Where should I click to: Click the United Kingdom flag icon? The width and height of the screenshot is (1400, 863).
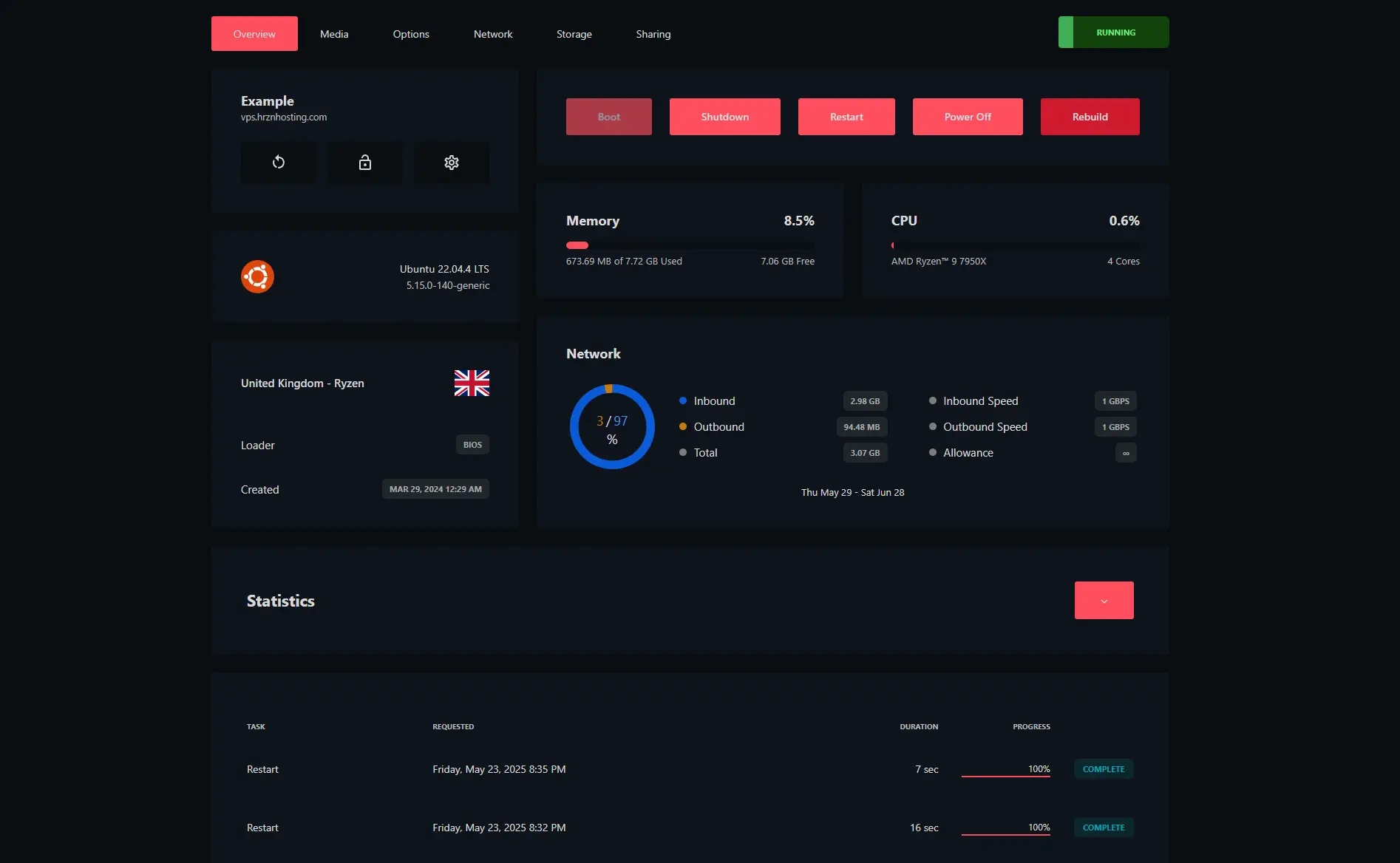point(472,383)
